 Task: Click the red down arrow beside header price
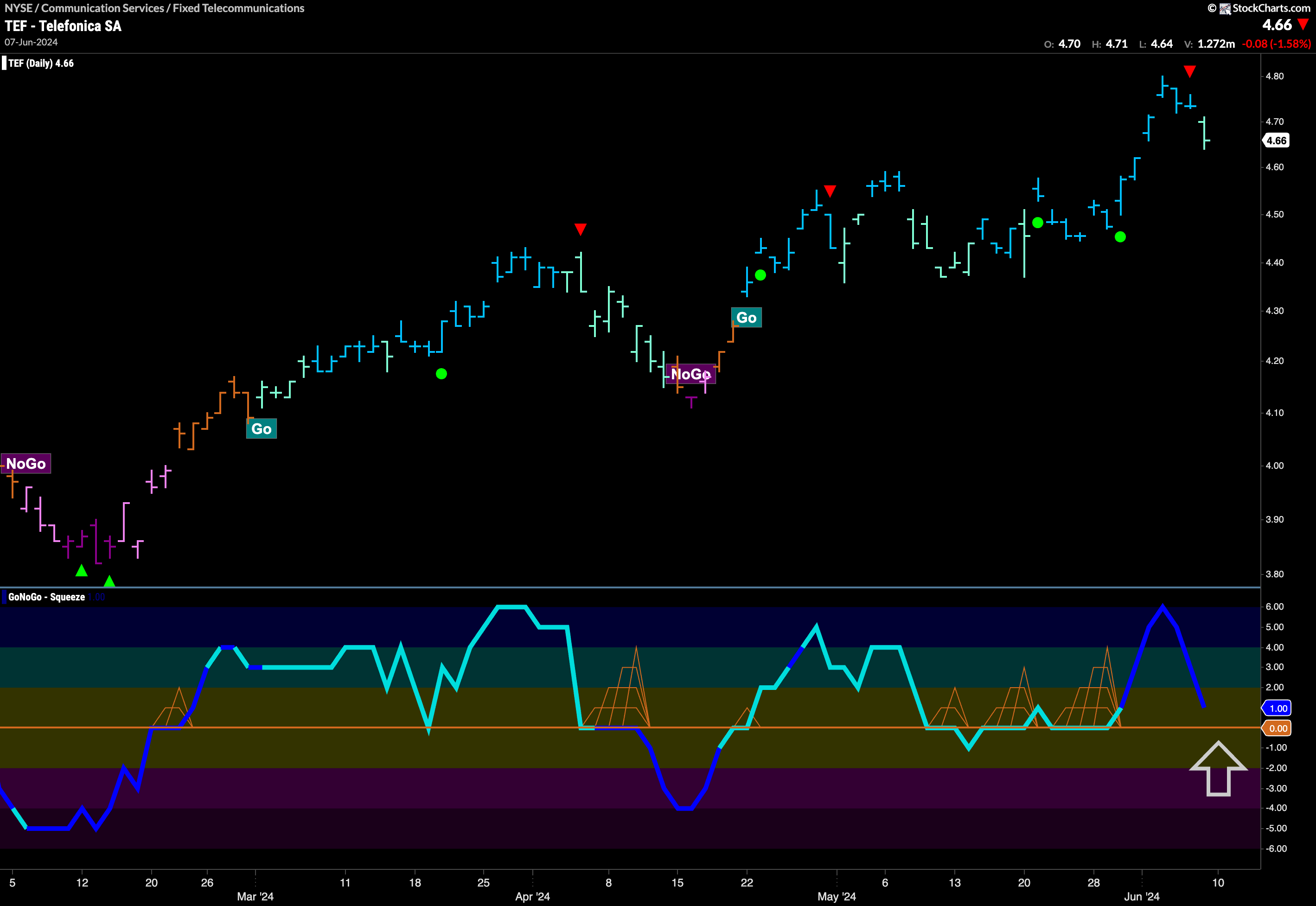coord(1303,25)
